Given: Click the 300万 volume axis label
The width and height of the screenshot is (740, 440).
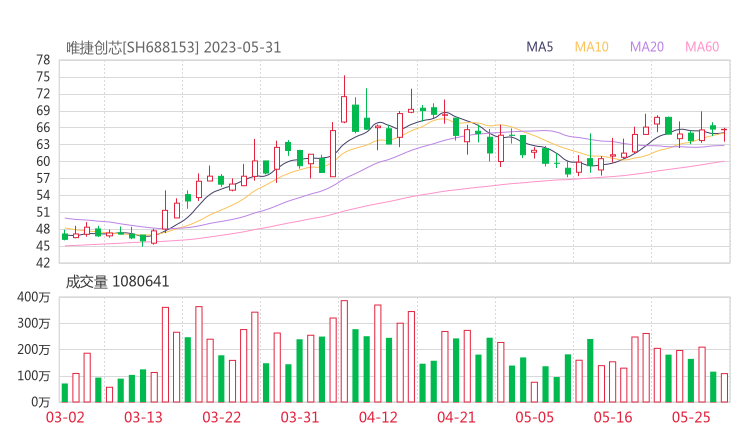Looking at the screenshot, I should [x=34, y=323].
